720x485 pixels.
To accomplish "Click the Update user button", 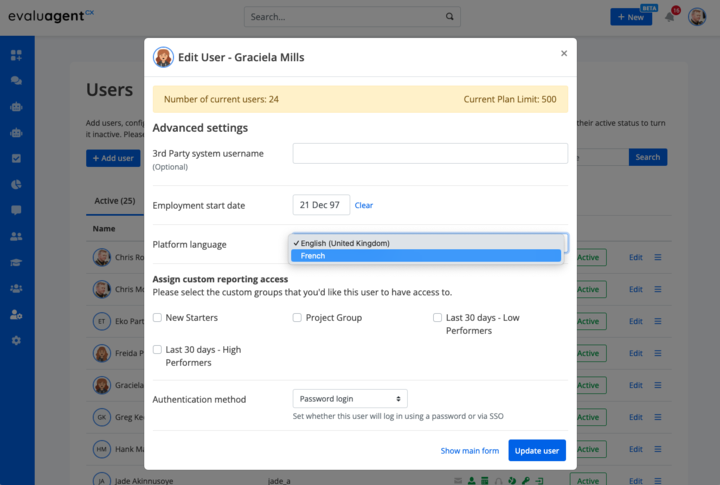I will point(537,451).
